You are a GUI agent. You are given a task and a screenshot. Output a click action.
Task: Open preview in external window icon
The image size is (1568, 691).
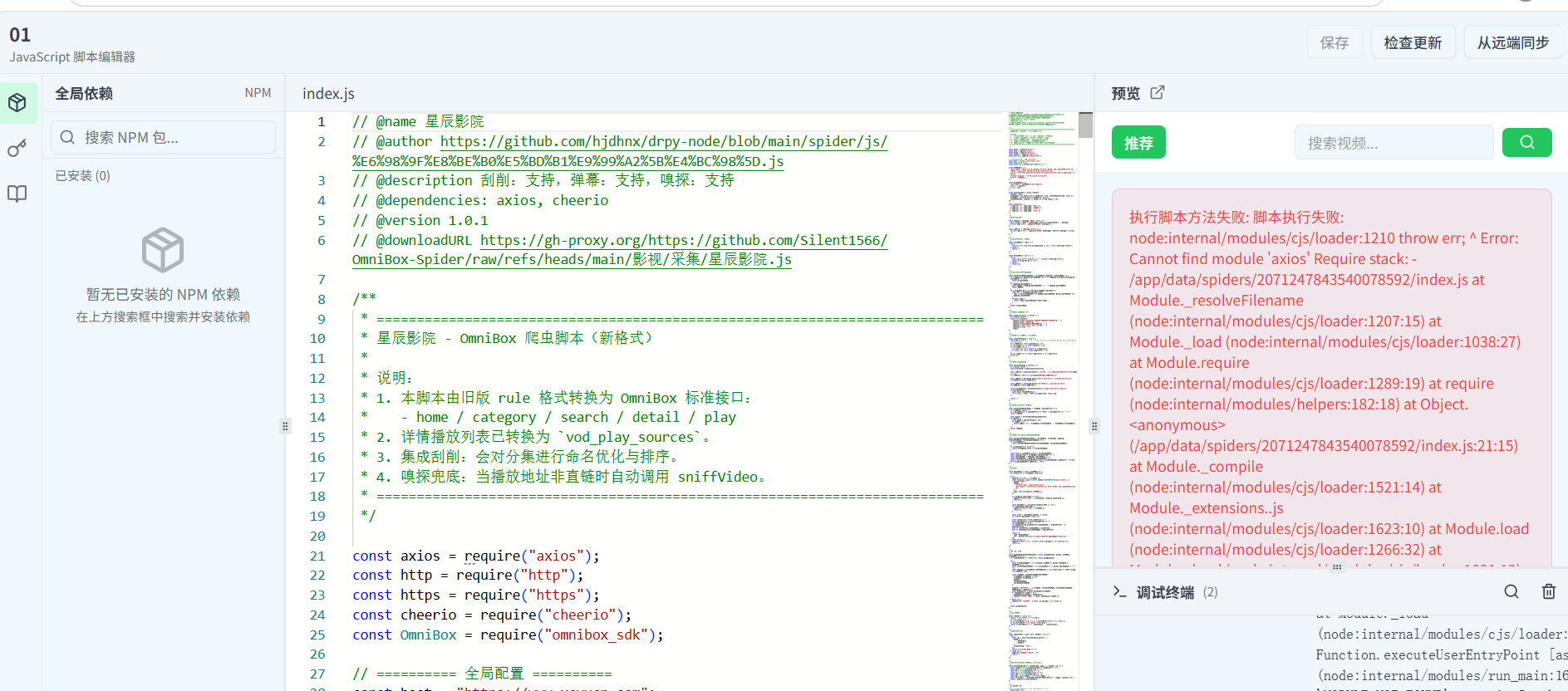1158,93
